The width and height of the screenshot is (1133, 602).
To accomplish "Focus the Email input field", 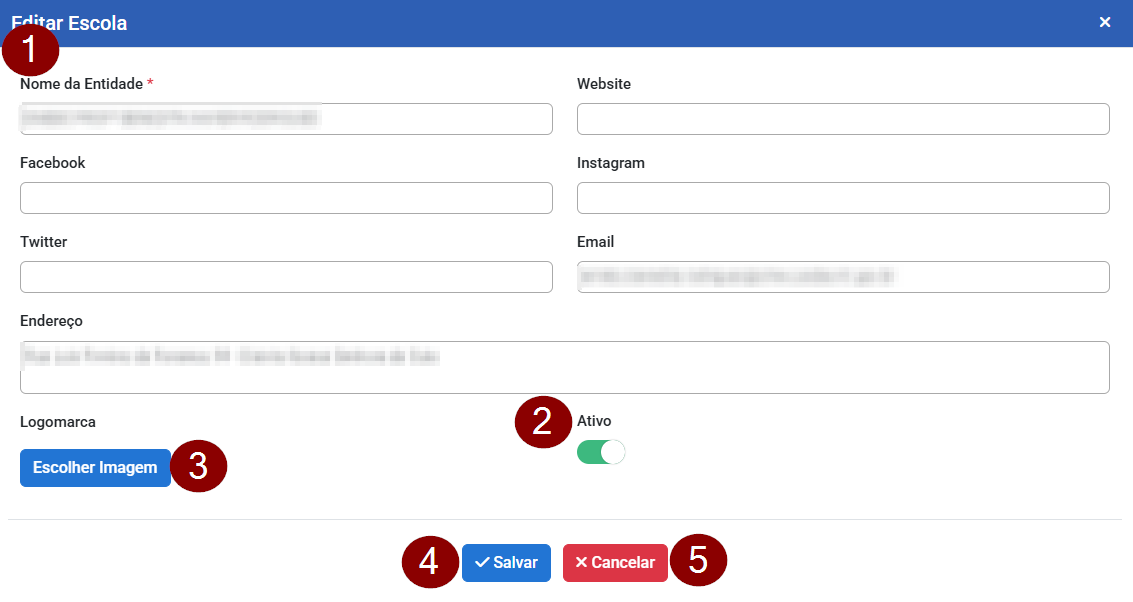I will [843, 277].
